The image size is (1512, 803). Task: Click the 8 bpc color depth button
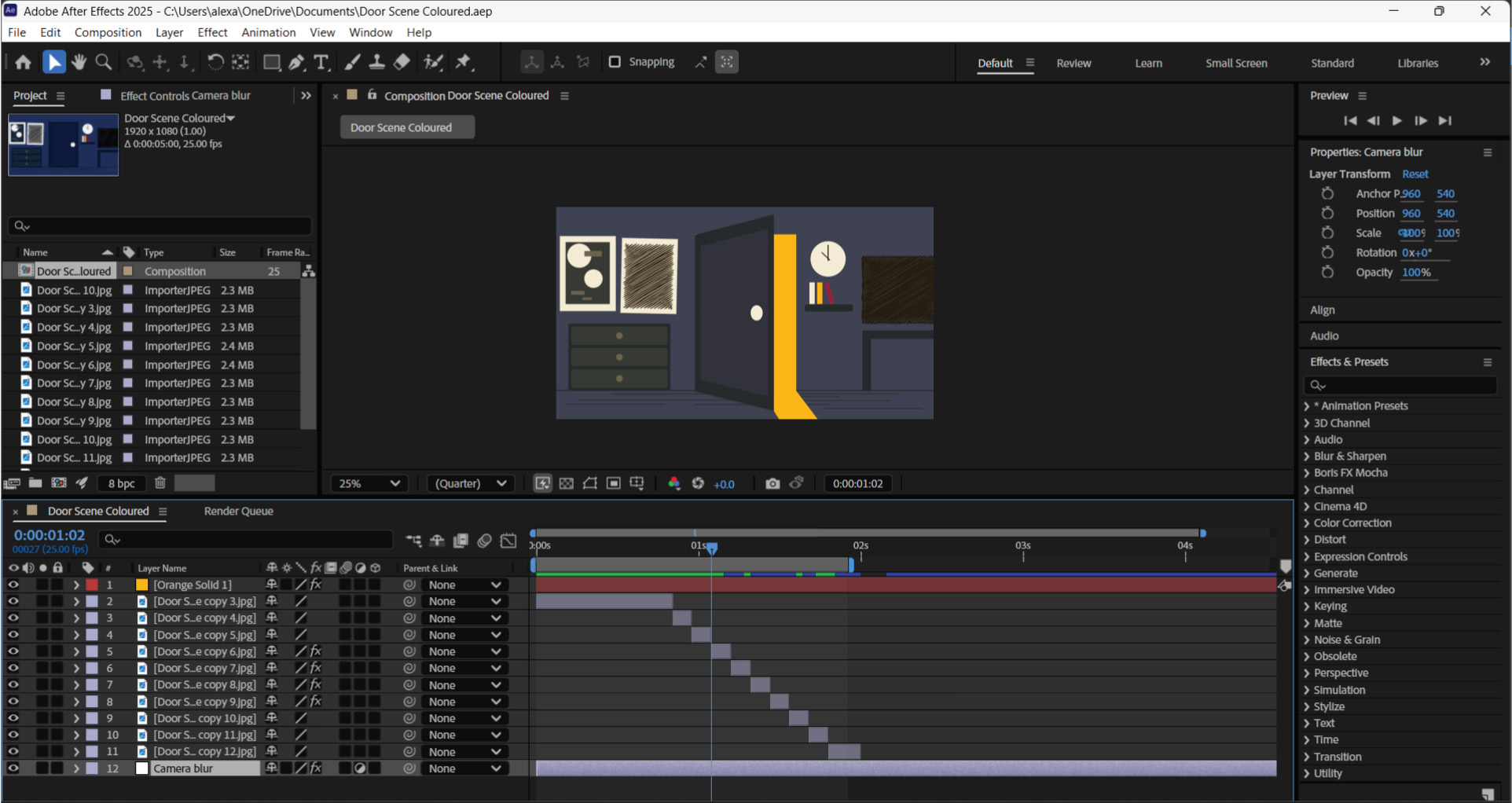click(x=121, y=483)
